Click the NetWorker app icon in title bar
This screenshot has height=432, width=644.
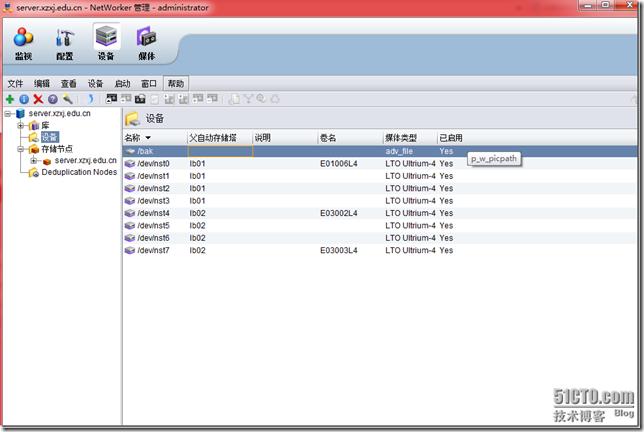click(x=8, y=7)
